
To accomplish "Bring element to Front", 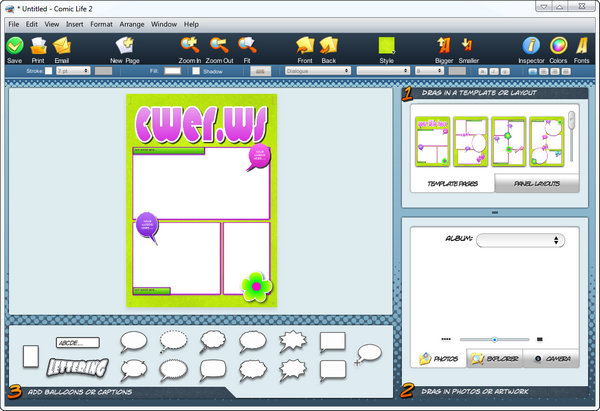I will [305, 45].
